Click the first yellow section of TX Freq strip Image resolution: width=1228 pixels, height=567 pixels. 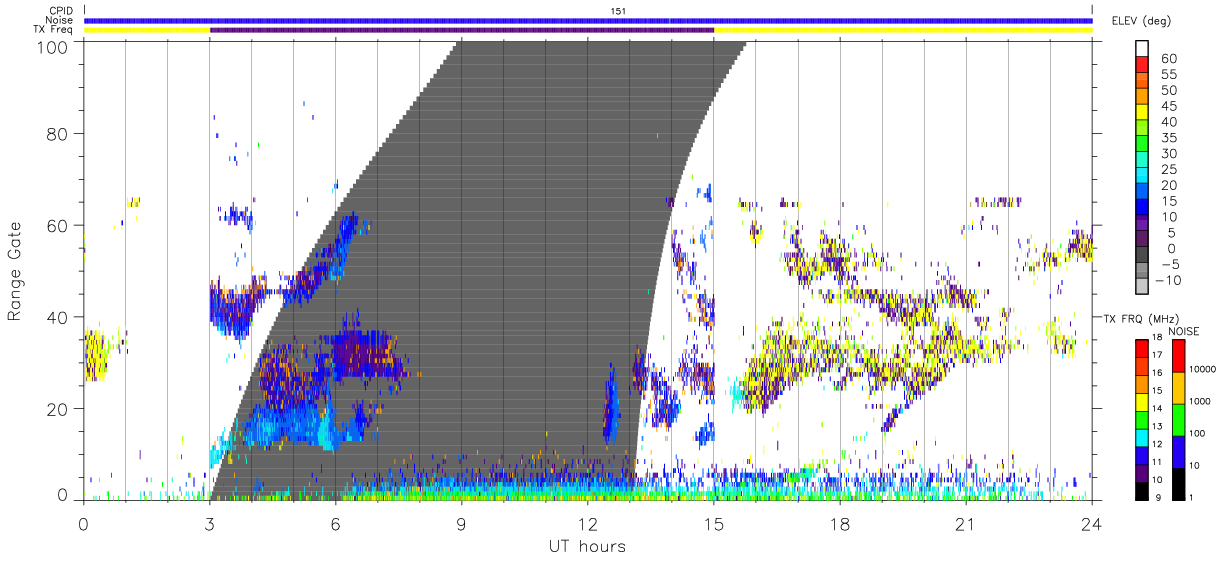click(x=147, y=30)
